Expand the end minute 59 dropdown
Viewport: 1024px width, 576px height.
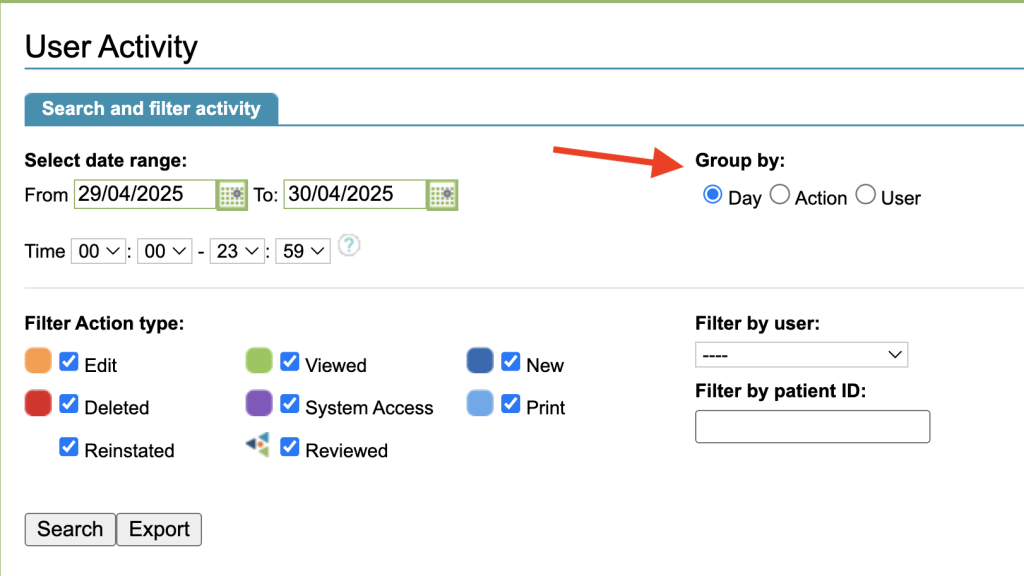pos(304,252)
